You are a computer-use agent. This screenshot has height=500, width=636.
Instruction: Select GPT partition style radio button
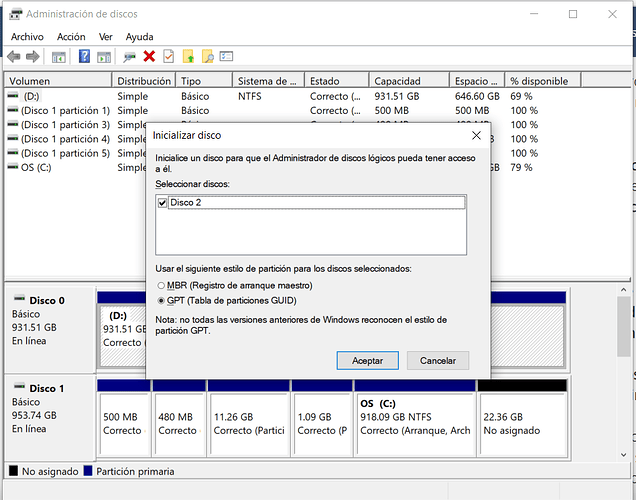(x=161, y=300)
